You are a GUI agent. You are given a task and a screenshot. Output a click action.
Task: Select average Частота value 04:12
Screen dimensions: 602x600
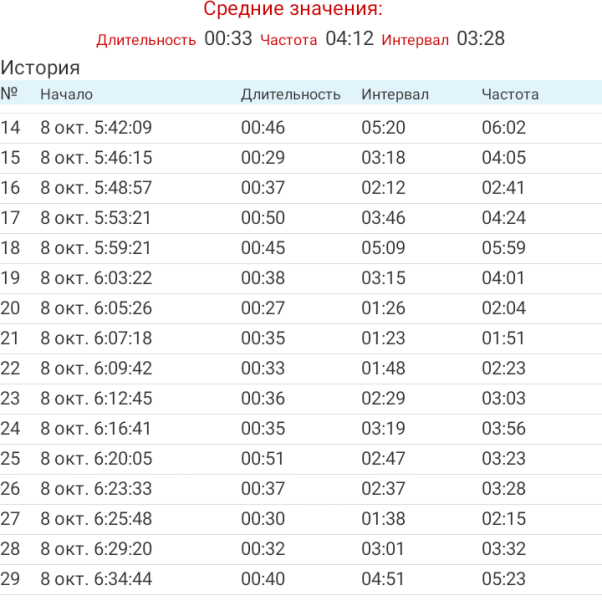pyautogui.click(x=349, y=39)
